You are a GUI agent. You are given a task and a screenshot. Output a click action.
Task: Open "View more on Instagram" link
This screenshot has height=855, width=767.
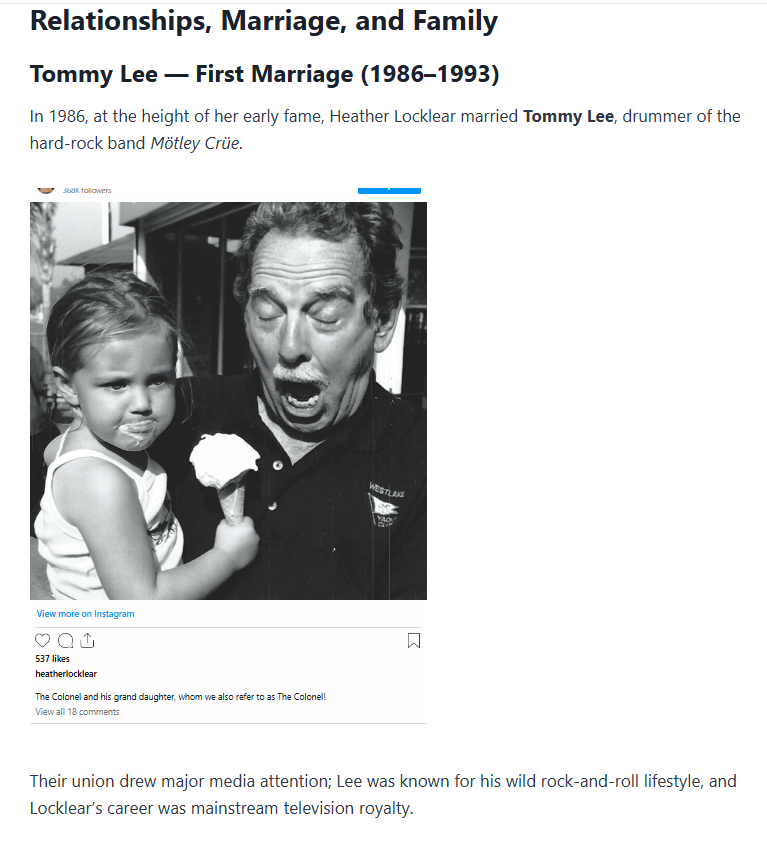pyautogui.click(x=85, y=614)
